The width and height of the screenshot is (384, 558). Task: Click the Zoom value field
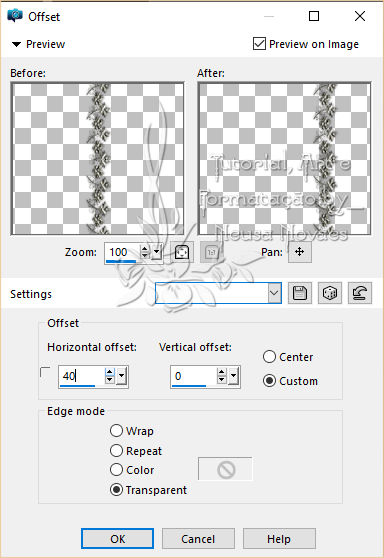pyautogui.click(x=122, y=252)
